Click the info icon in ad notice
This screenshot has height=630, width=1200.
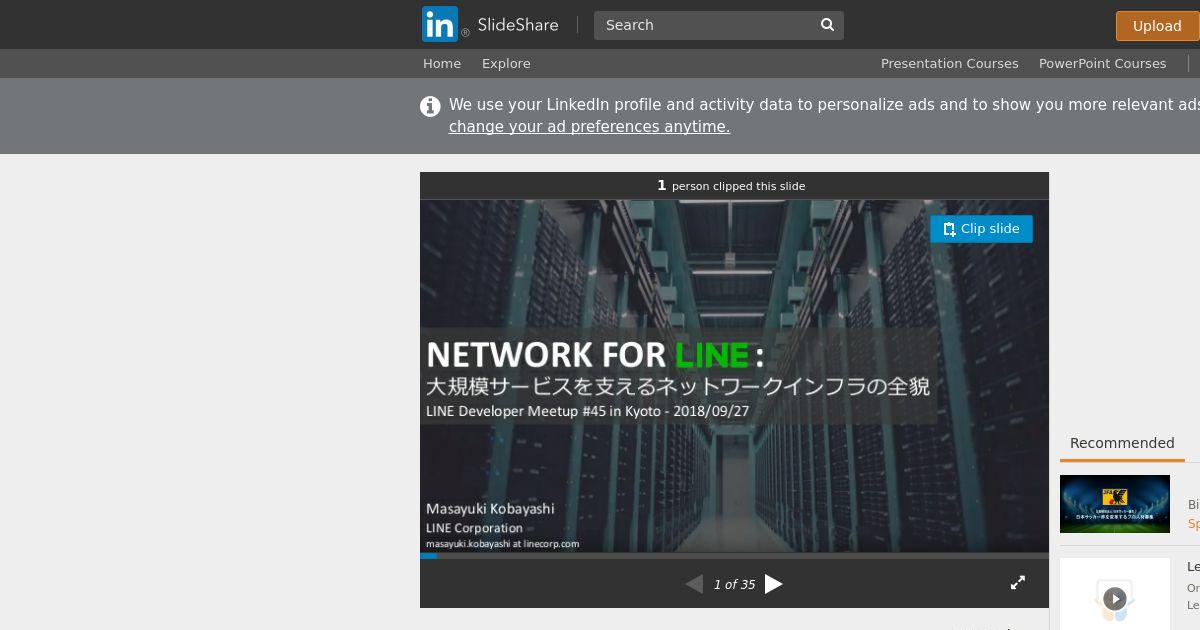coord(430,106)
